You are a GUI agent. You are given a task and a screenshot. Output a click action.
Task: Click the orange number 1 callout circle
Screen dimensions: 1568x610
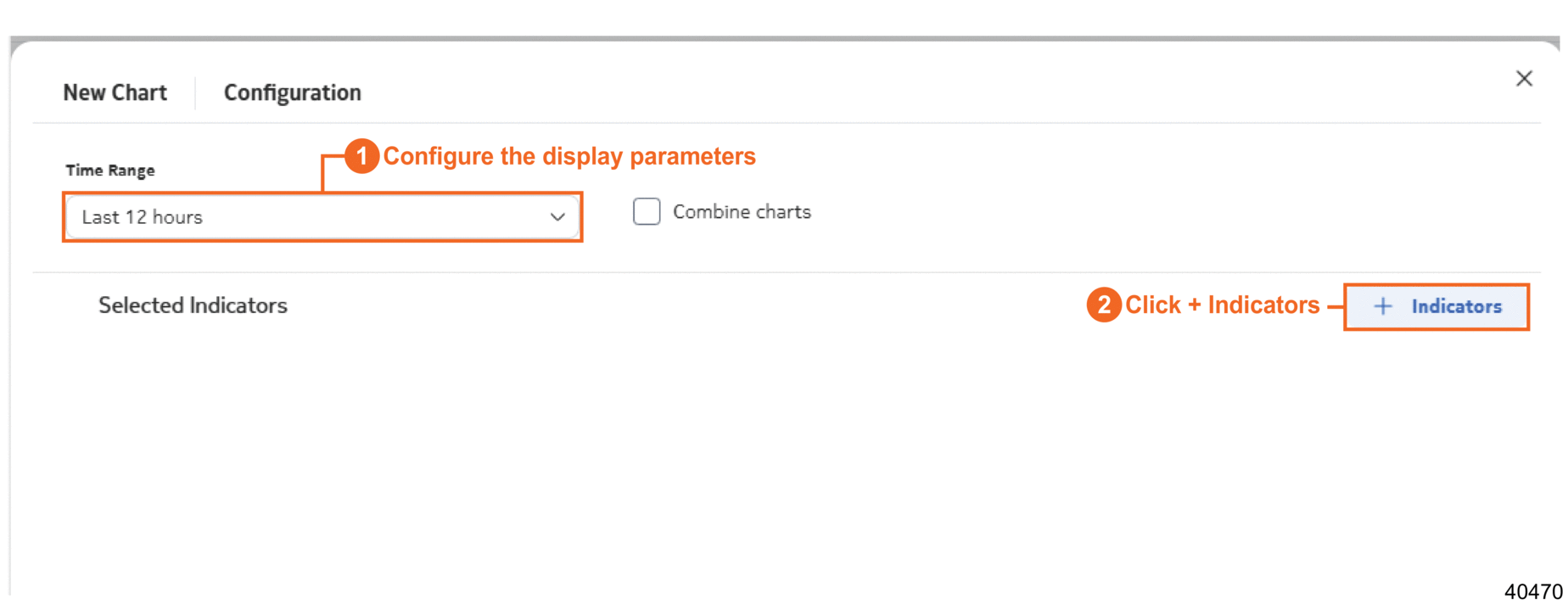click(361, 156)
